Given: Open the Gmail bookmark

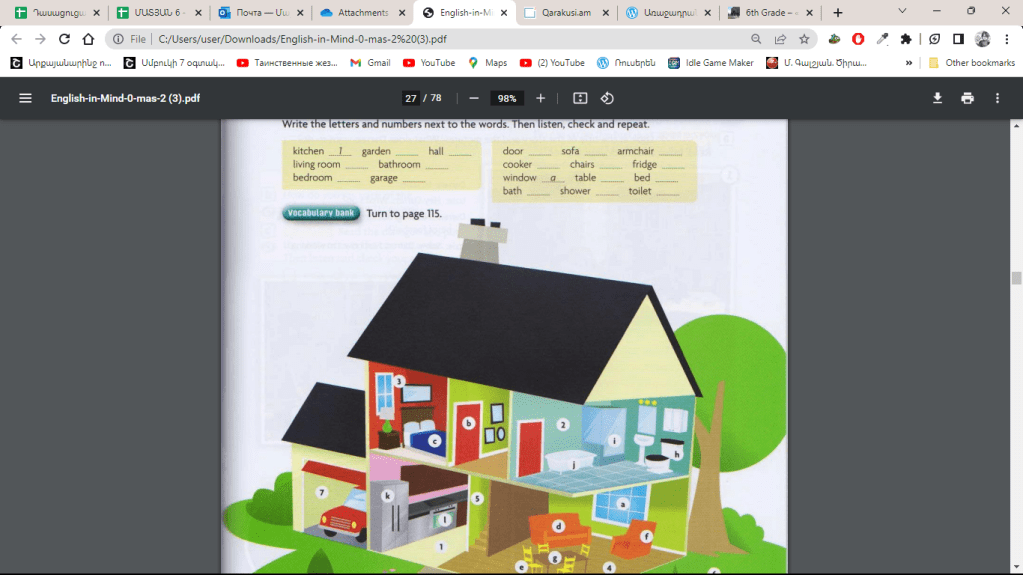Looking at the screenshot, I should (369, 63).
